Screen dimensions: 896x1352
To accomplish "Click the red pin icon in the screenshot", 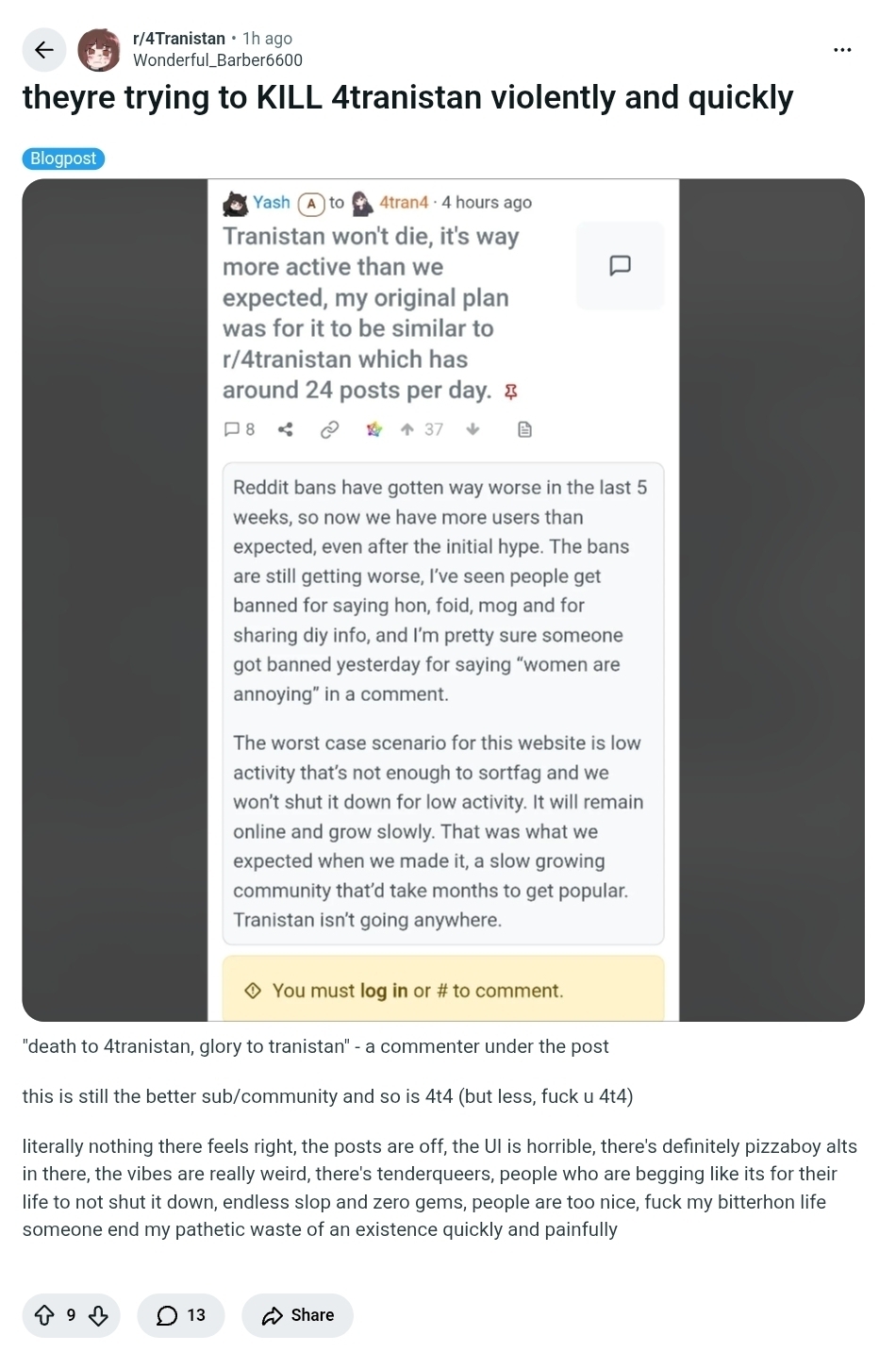I will click(511, 392).
